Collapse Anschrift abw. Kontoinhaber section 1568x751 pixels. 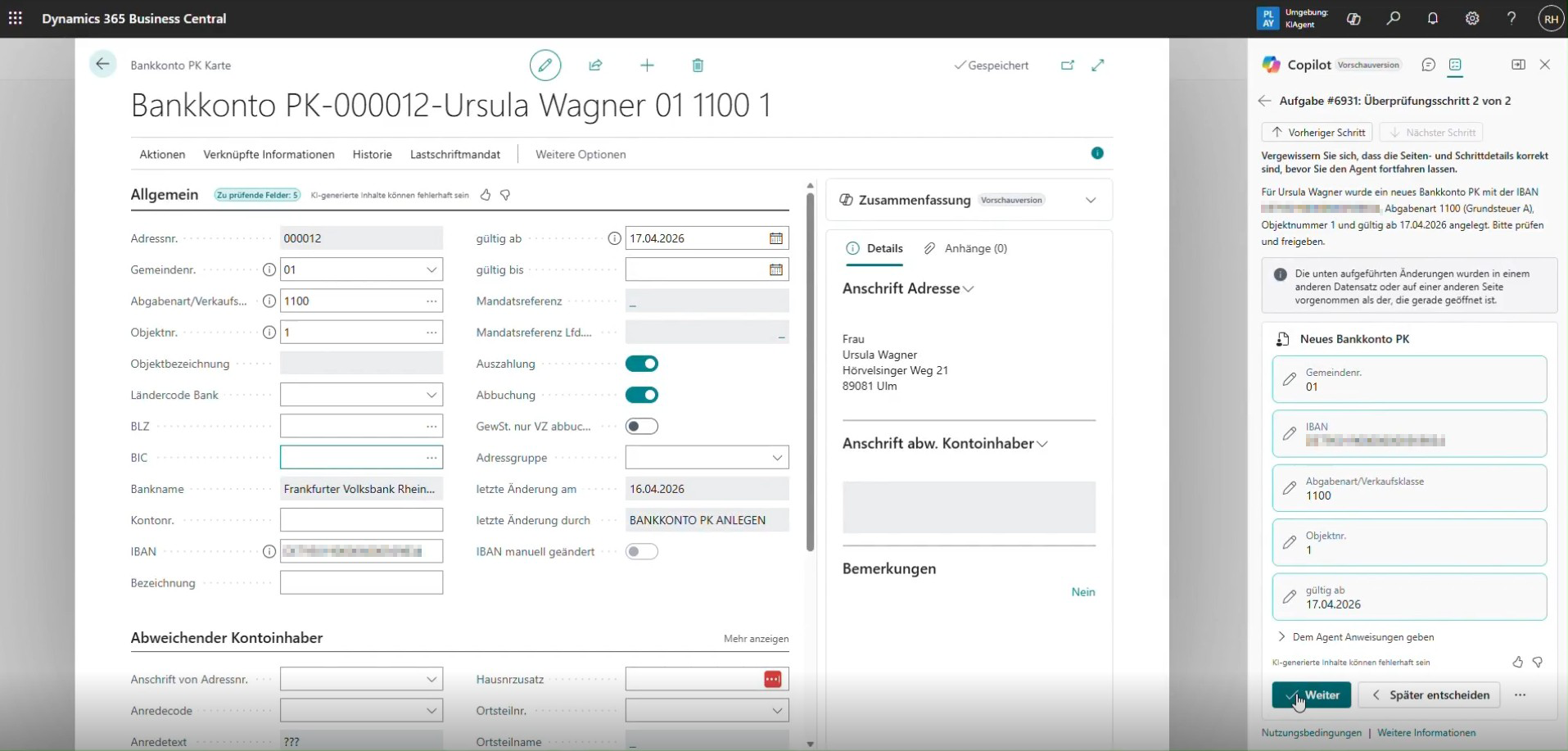(1042, 444)
